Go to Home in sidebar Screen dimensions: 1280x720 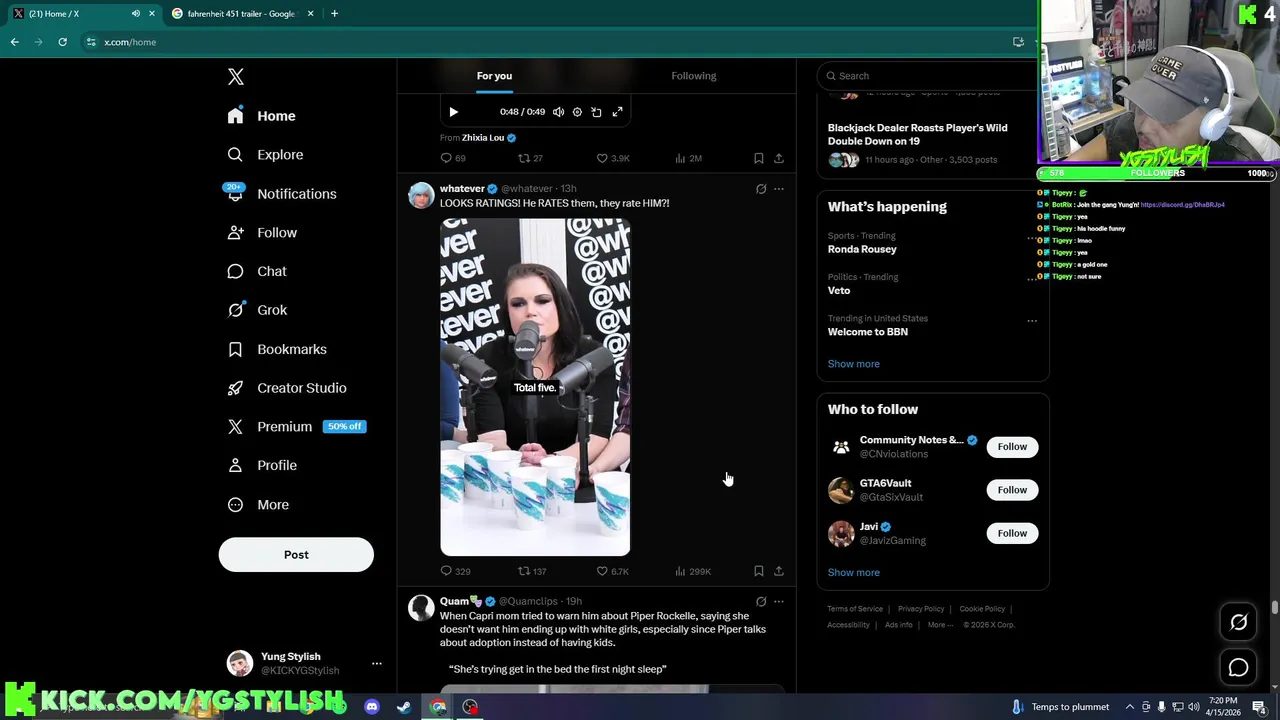tap(261, 116)
